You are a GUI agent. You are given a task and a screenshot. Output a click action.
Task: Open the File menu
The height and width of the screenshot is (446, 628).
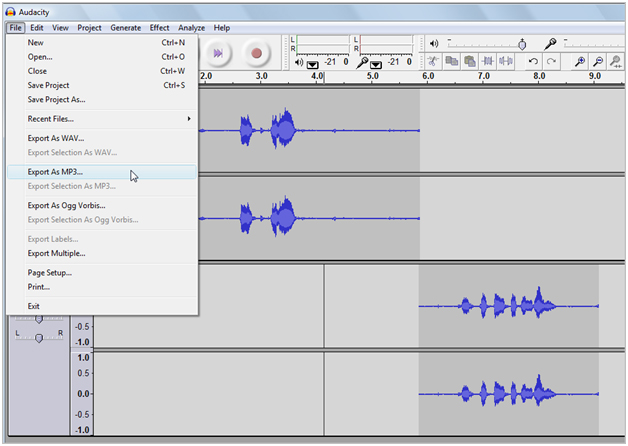pos(16,28)
